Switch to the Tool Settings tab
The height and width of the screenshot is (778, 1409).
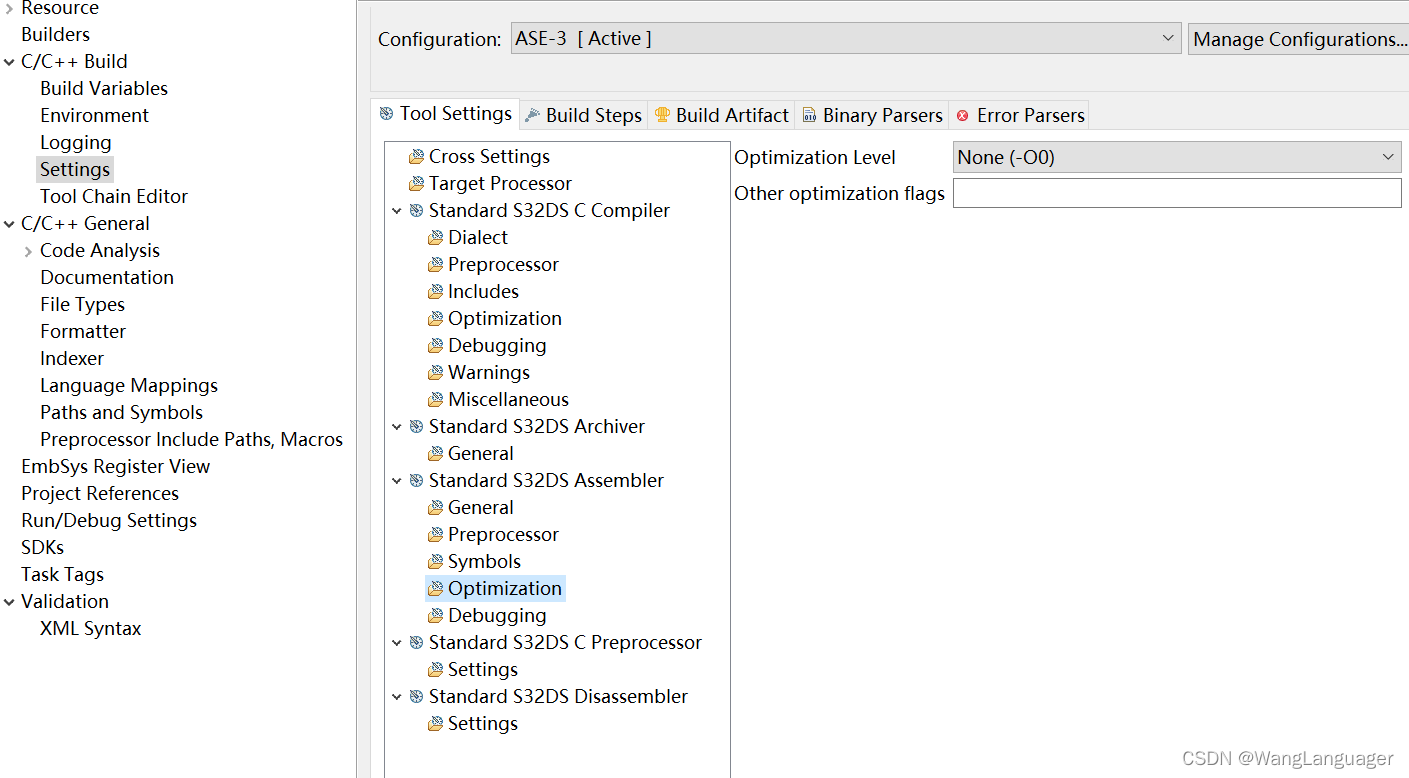[445, 114]
